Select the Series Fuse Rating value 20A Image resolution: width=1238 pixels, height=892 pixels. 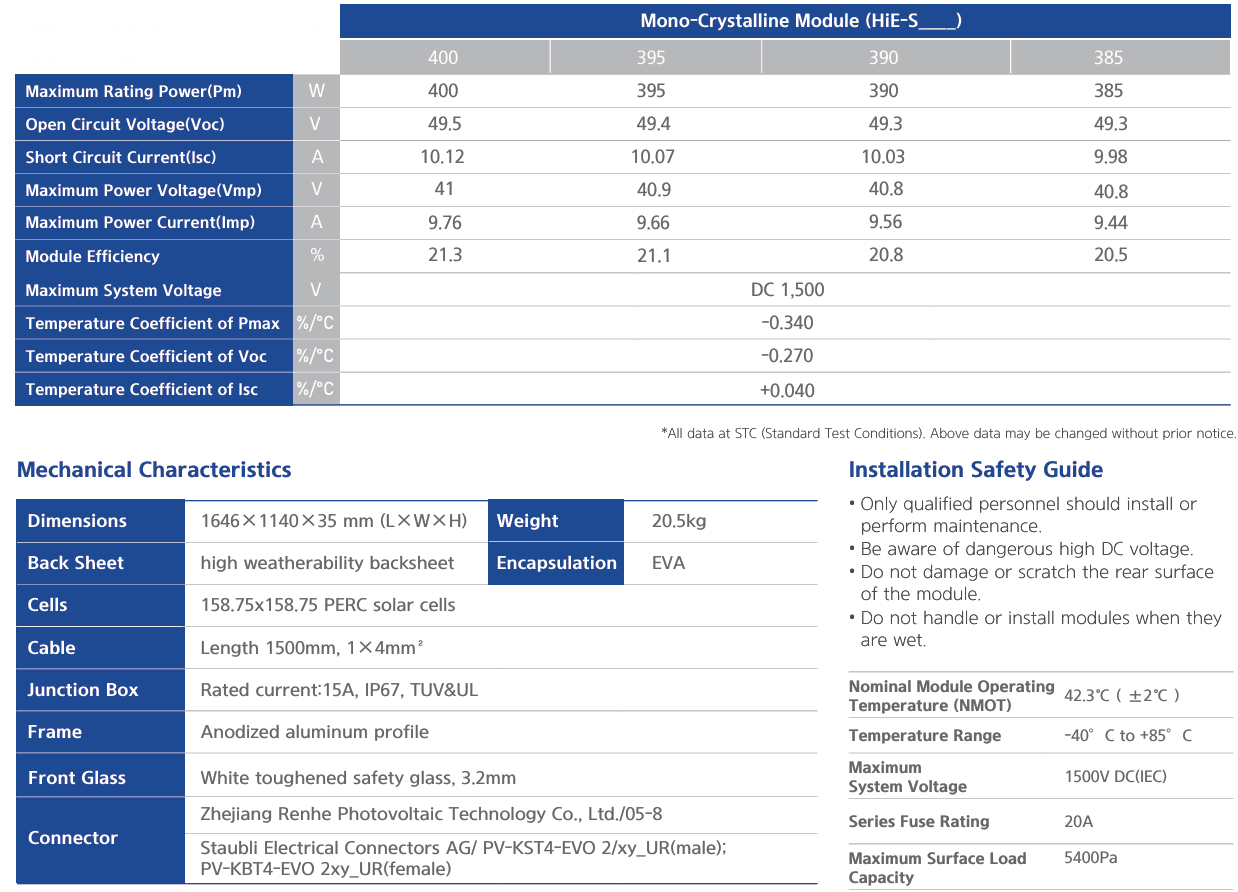pos(1079,822)
